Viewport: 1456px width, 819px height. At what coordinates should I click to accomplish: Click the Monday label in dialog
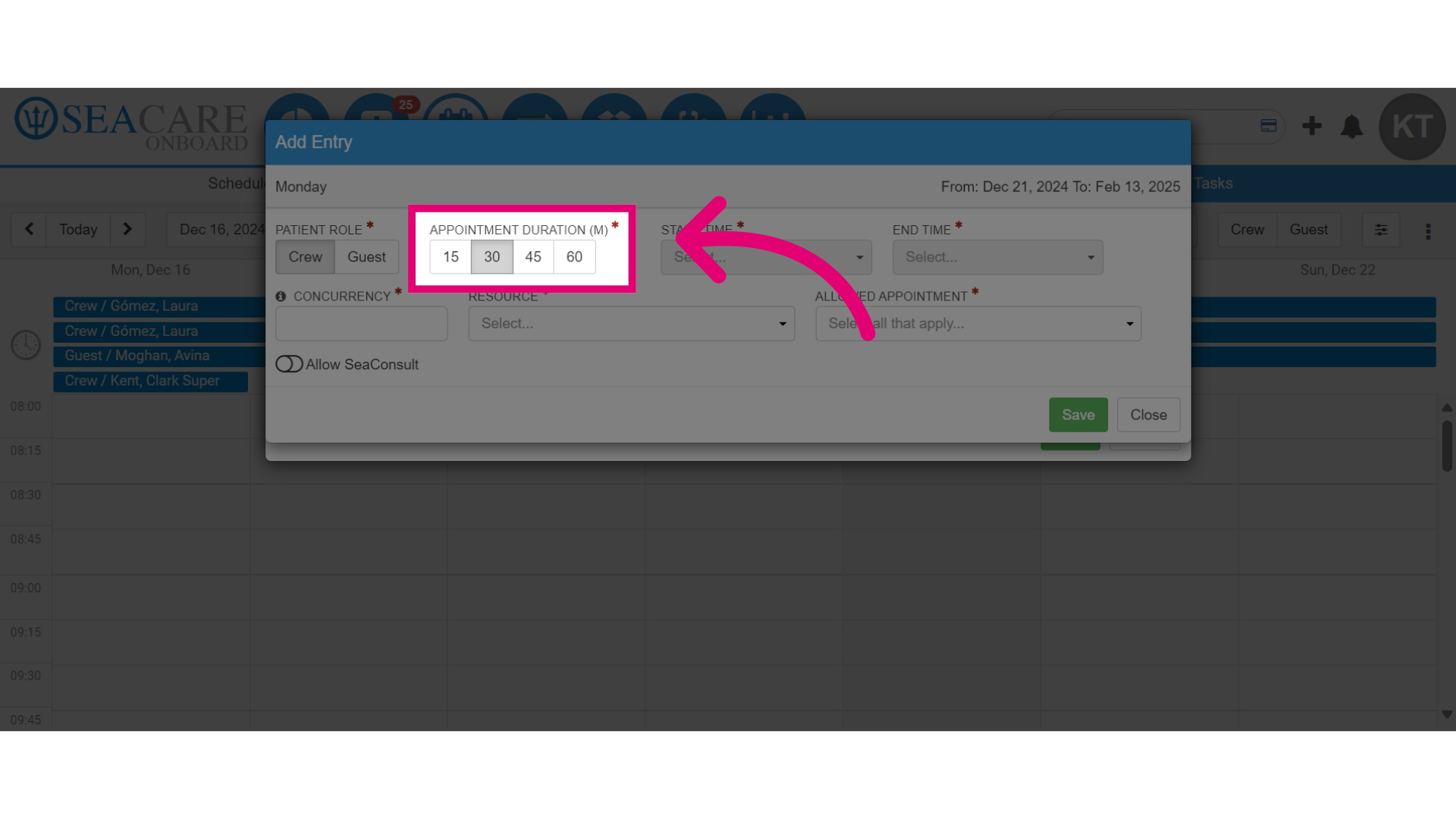[301, 187]
